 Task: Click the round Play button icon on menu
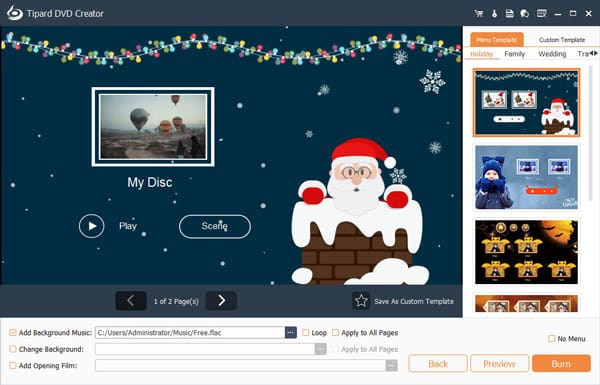pos(91,226)
